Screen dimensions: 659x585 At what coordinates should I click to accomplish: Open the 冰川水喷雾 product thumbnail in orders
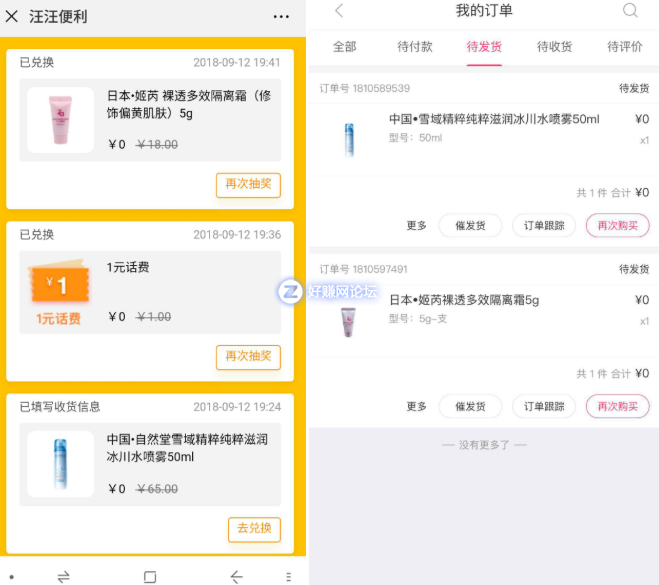(349, 140)
